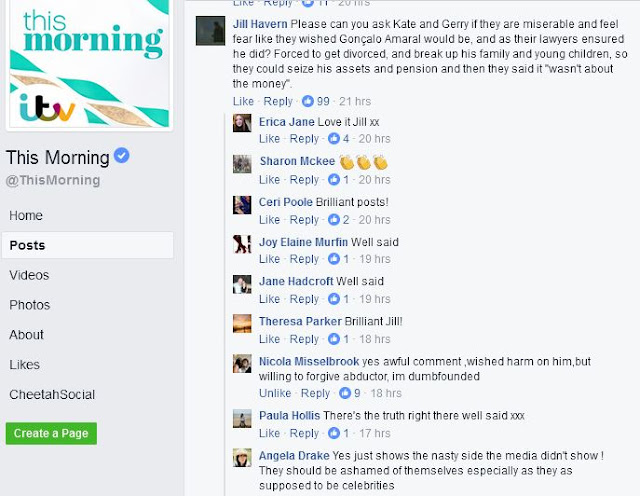
Task: Open the Videos section in sidebar
Action: tap(29, 275)
